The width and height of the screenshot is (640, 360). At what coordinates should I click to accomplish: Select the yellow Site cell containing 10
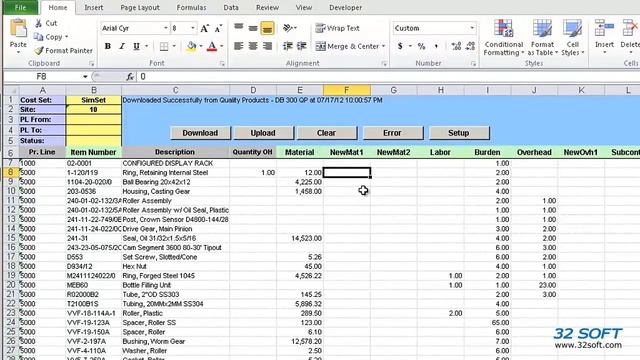[93, 109]
